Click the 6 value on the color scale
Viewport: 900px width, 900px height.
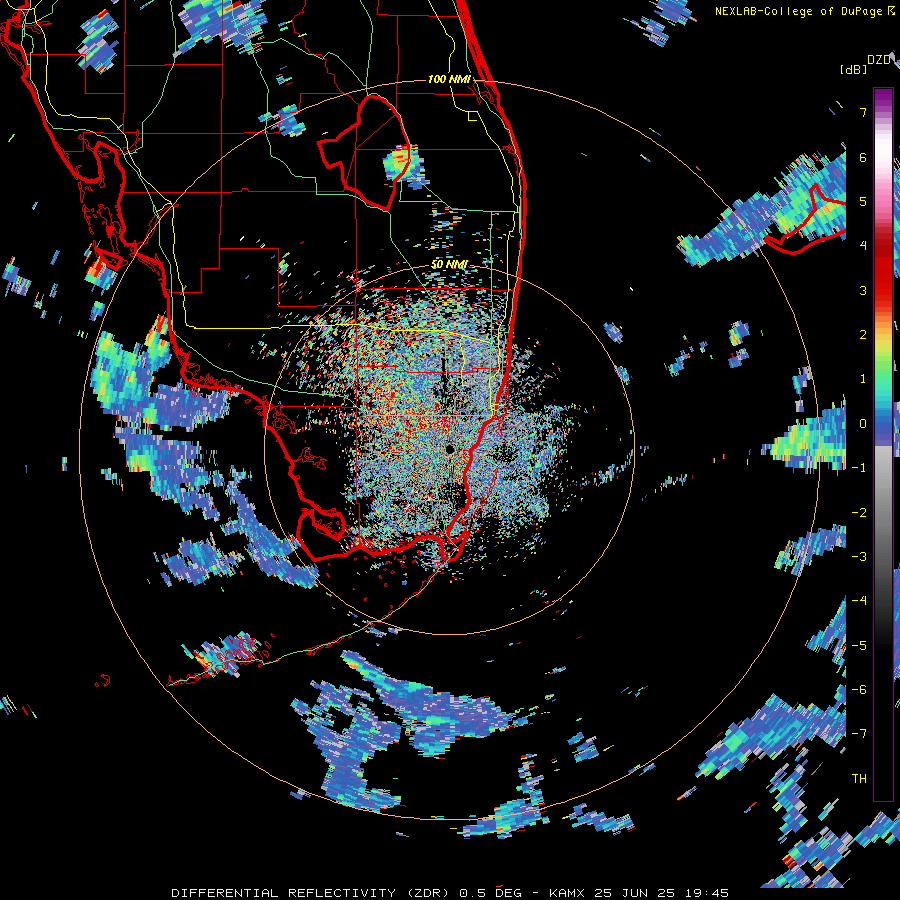863,157
